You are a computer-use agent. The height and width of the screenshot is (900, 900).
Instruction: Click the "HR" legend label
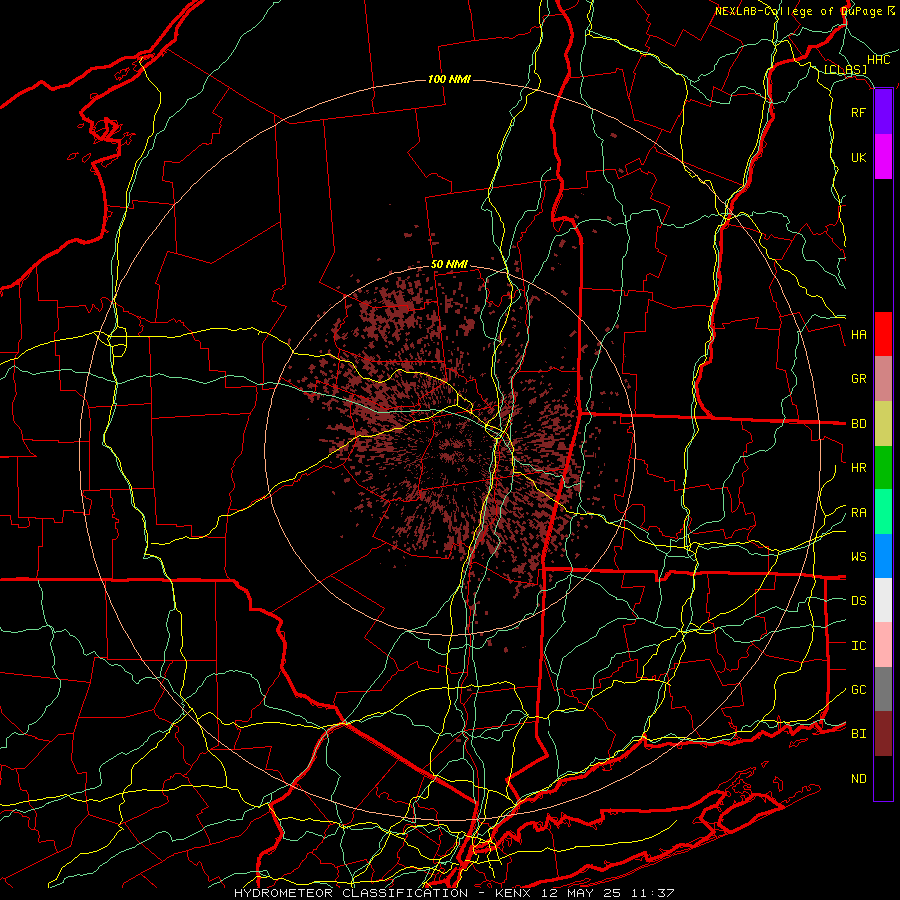858,468
